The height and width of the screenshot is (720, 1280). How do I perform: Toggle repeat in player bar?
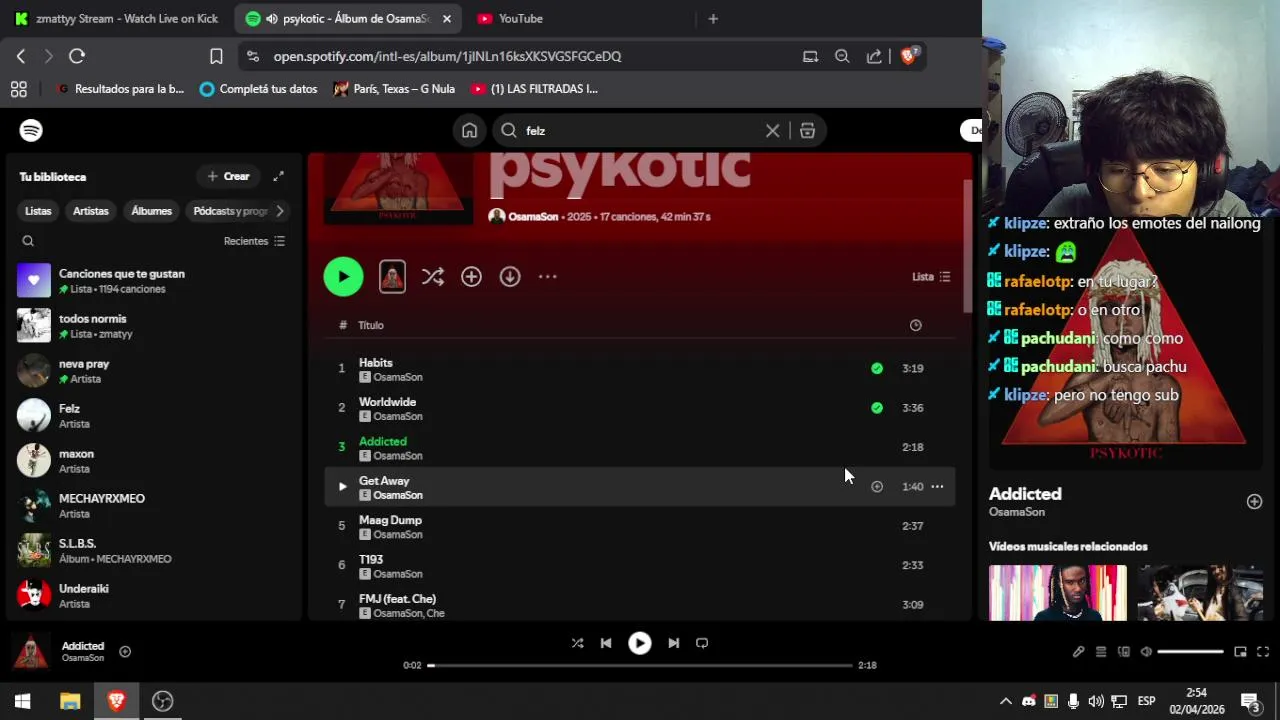point(702,643)
